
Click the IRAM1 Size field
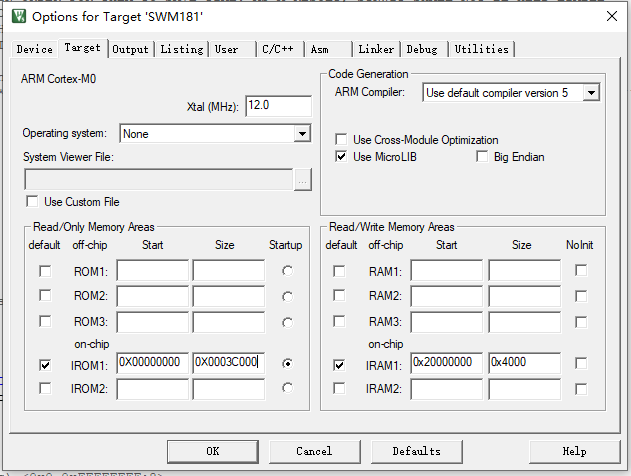(524, 363)
